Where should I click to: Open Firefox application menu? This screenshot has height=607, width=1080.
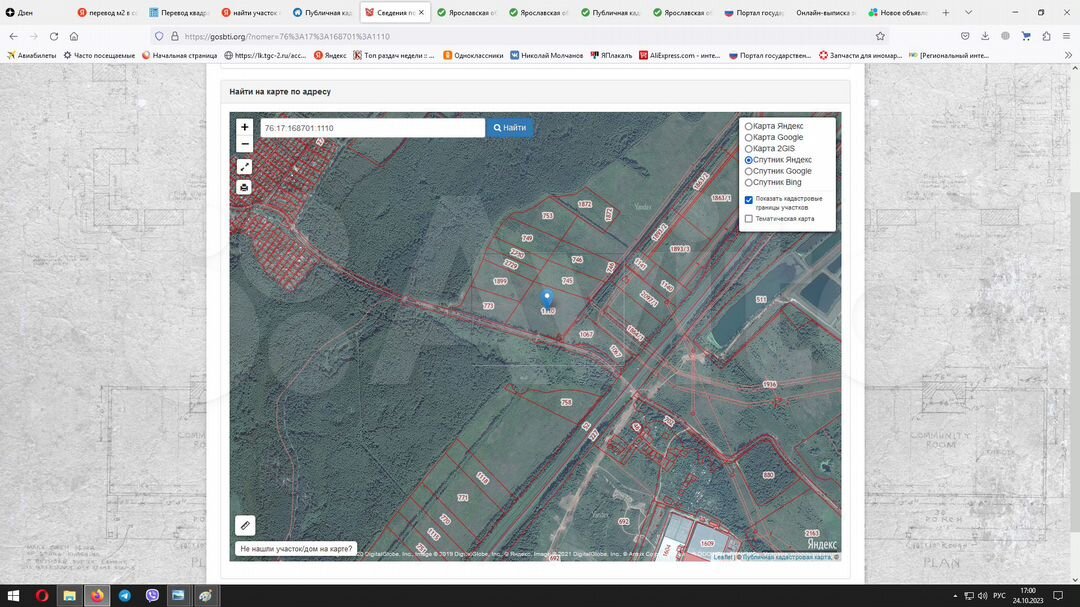1066,36
